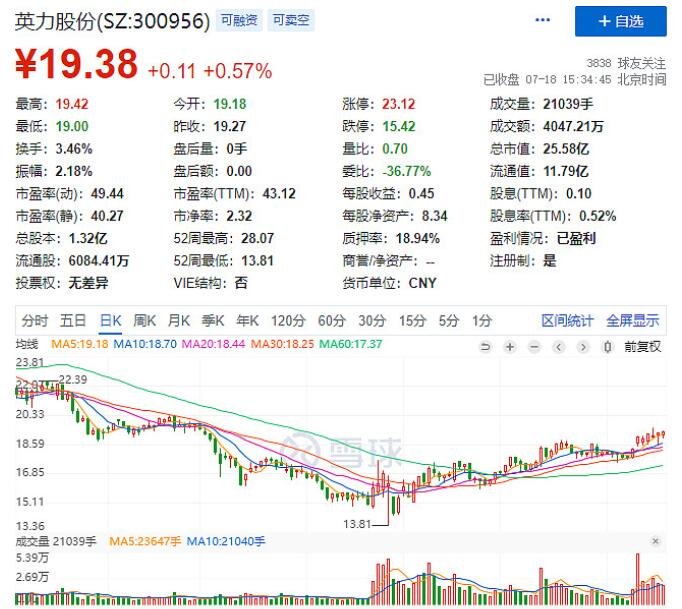Zoom in the K-line chart with plus icon
This screenshot has width=682, height=609.
[510, 347]
